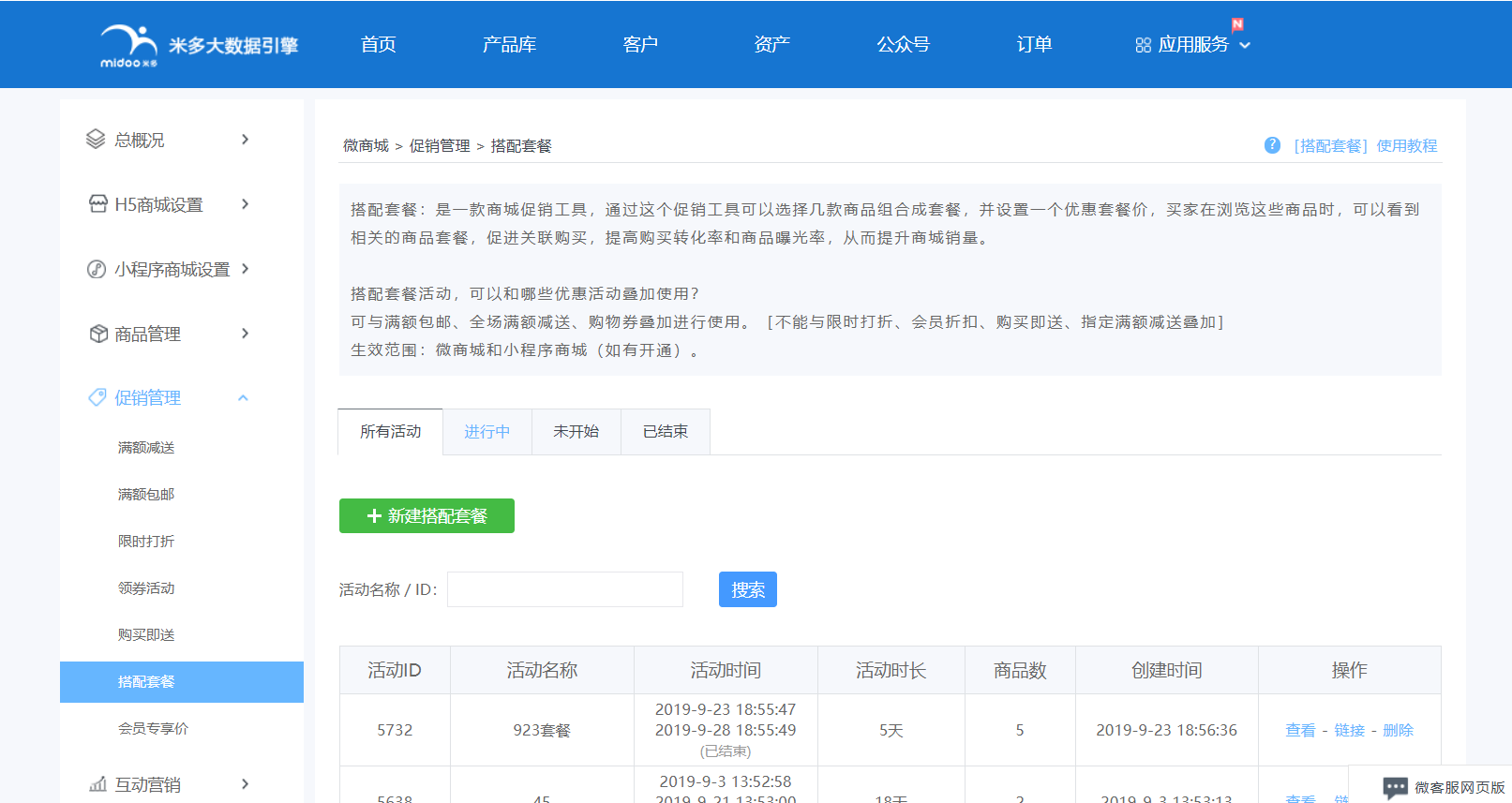Screen dimensions: 1512x803
Task: Click the 应用服务 grid icon
Action: coord(1143,45)
